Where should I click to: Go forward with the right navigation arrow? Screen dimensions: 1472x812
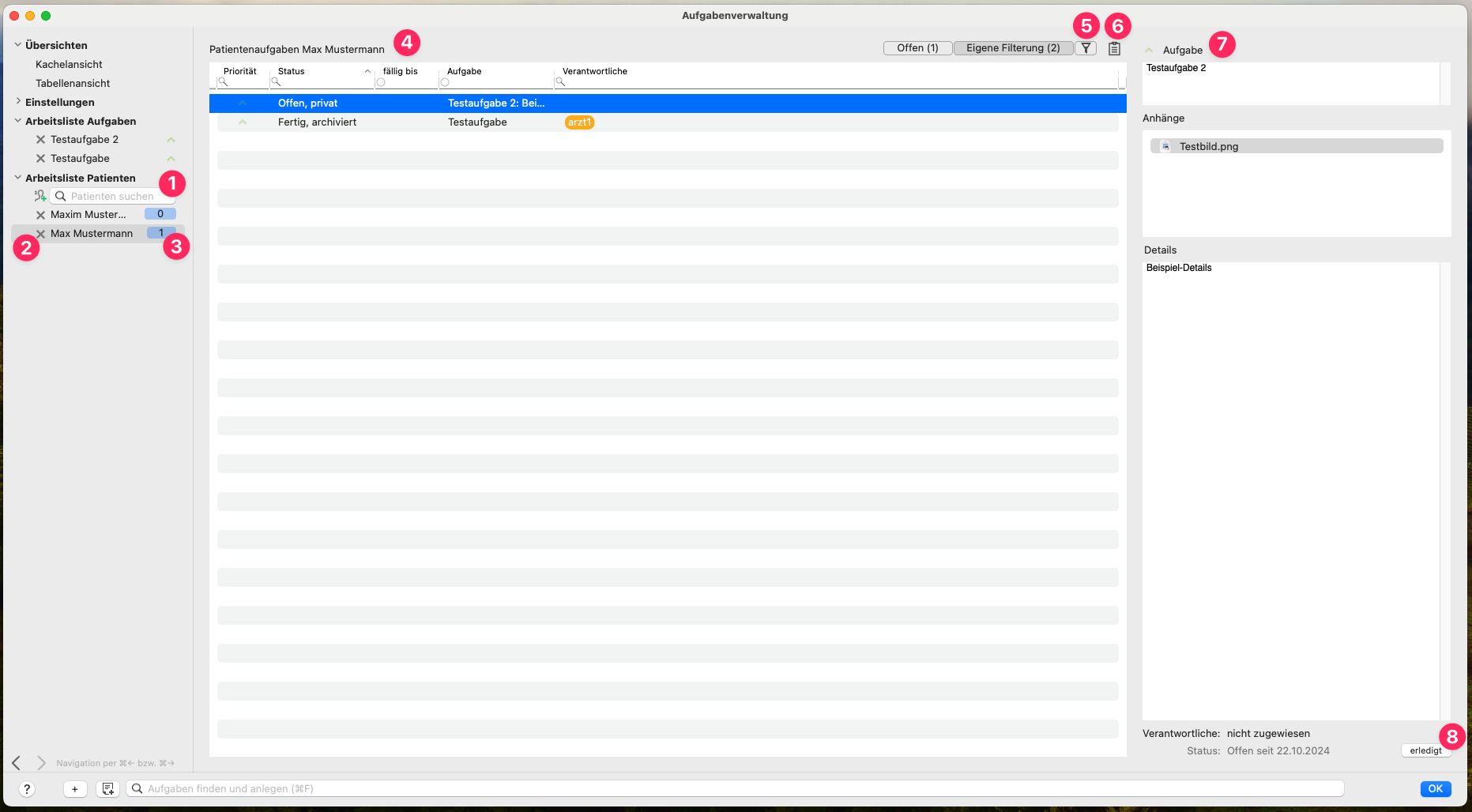pos(41,762)
